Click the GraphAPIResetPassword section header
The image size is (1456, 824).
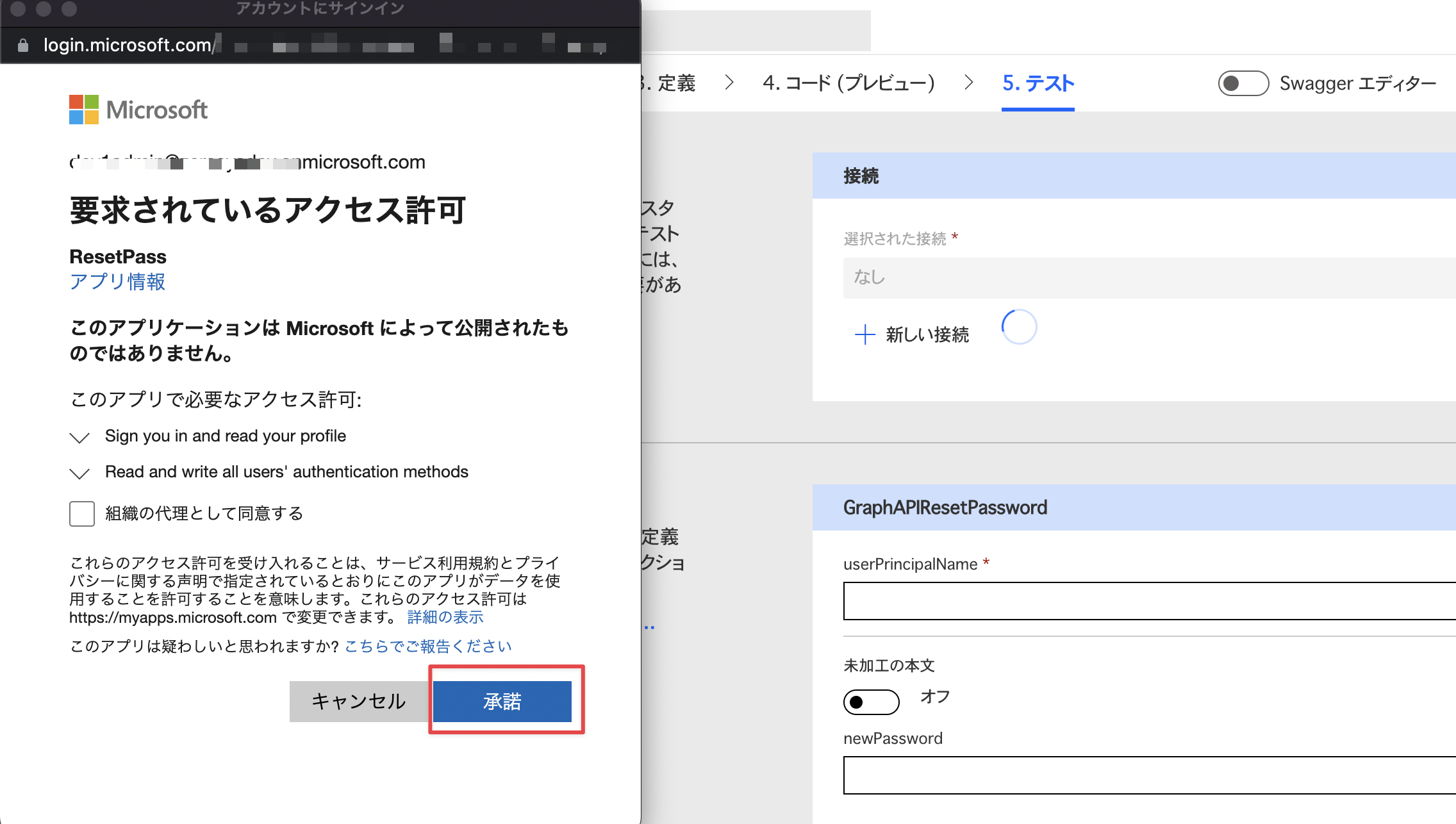click(x=1134, y=507)
